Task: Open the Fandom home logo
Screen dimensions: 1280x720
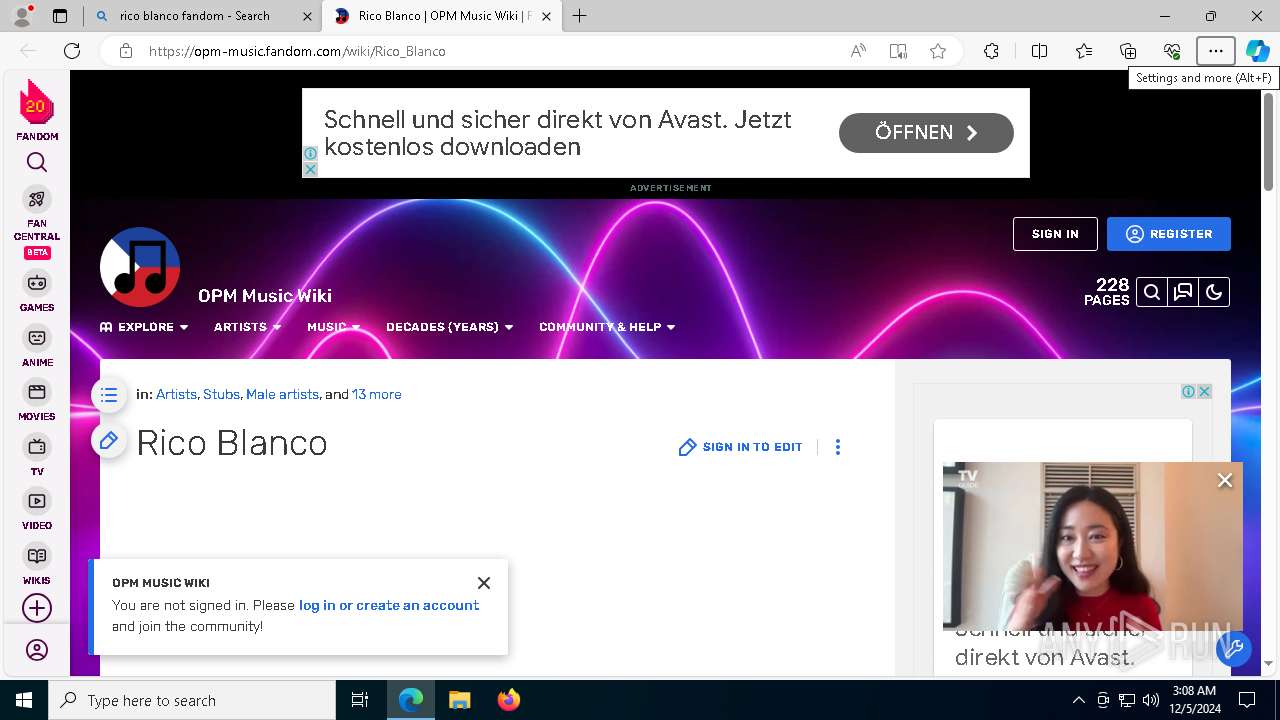Action: click(37, 110)
